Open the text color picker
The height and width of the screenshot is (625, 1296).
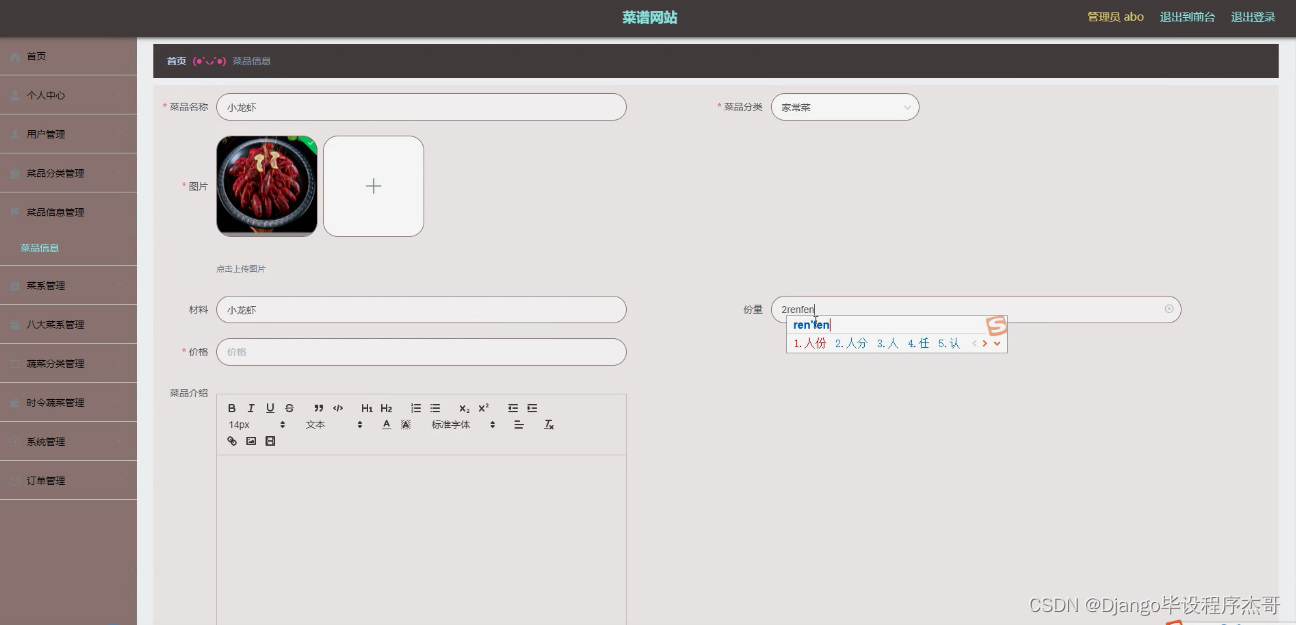(387, 425)
